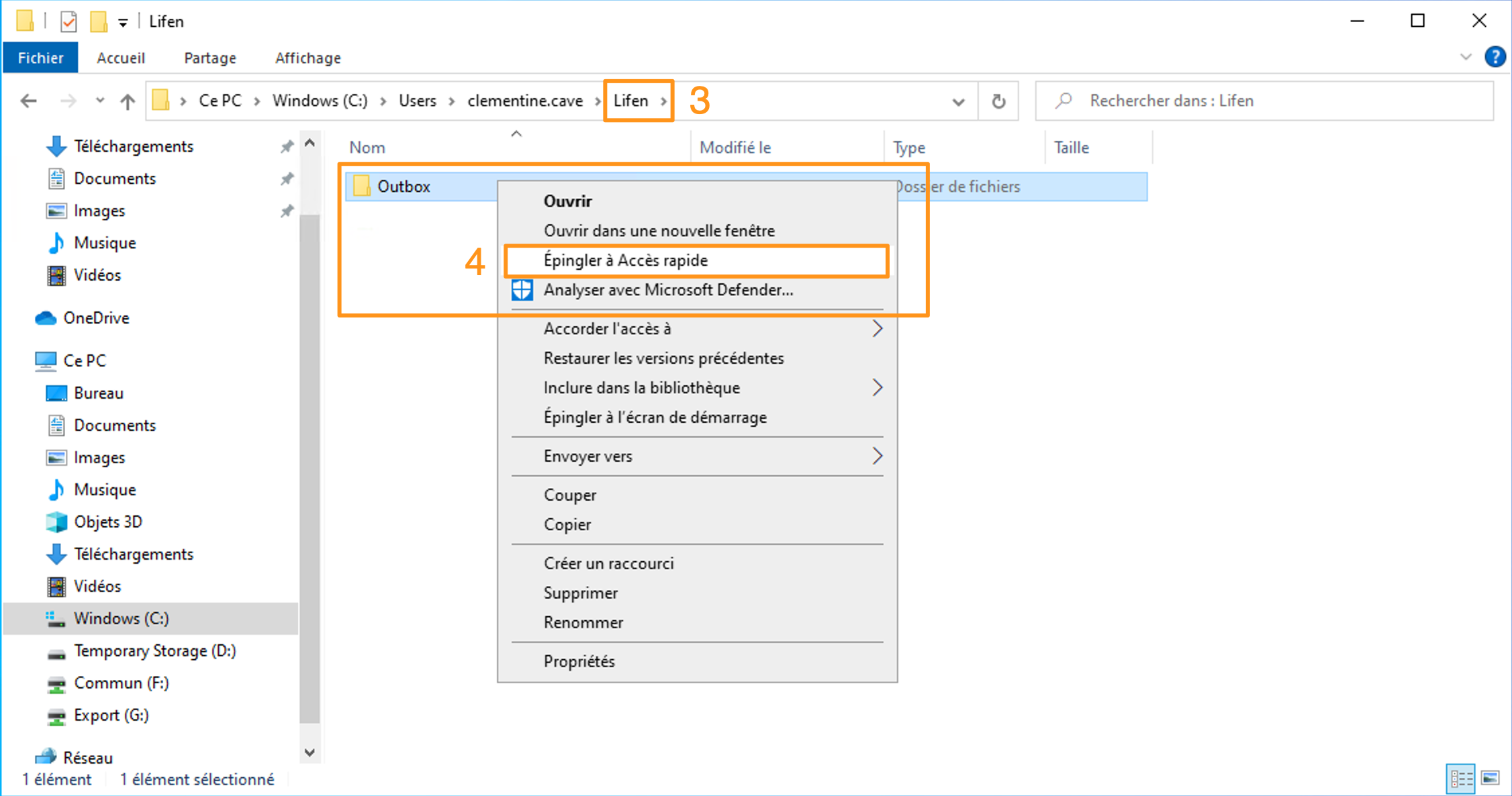This screenshot has width=1512, height=796.
Task: Expand the Accorder l'accès à submenu
Action: click(x=697, y=329)
